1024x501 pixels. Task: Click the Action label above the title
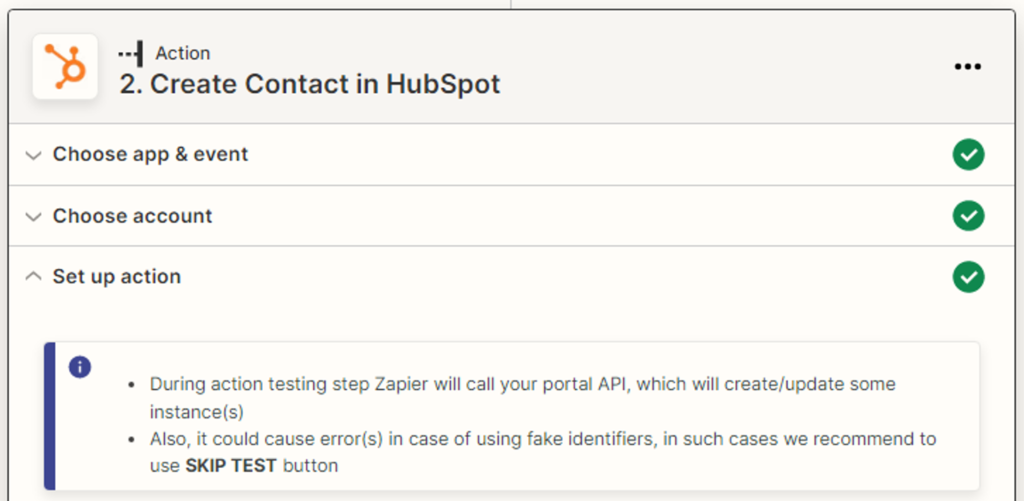pos(183,53)
